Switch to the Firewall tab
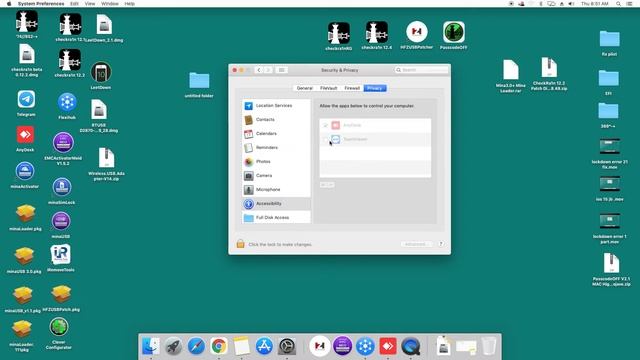Image resolution: width=640 pixels, height=360 pixels. click(x=352, y=88)
